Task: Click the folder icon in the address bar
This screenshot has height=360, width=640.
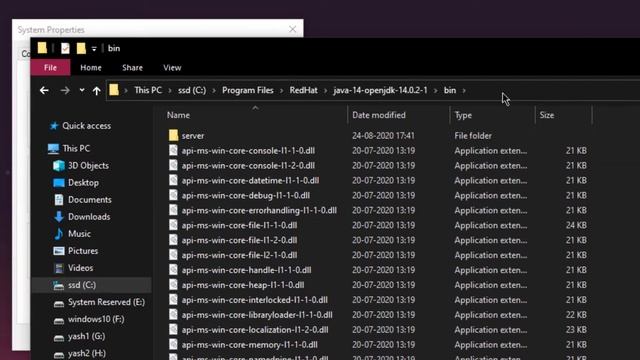Action: pyautogui.click(x=114, y=90)
